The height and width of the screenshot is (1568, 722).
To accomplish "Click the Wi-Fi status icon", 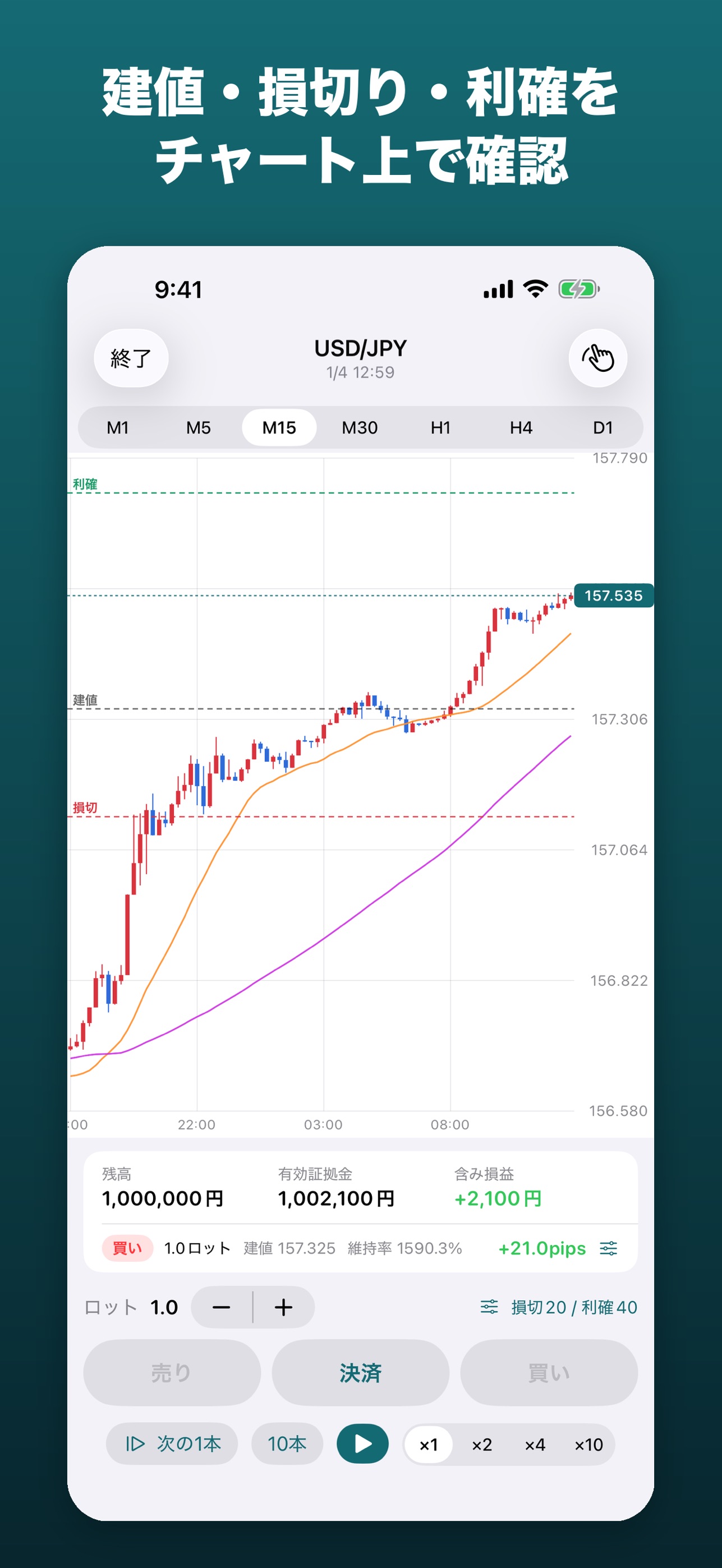I will click(x=536, y=289).
